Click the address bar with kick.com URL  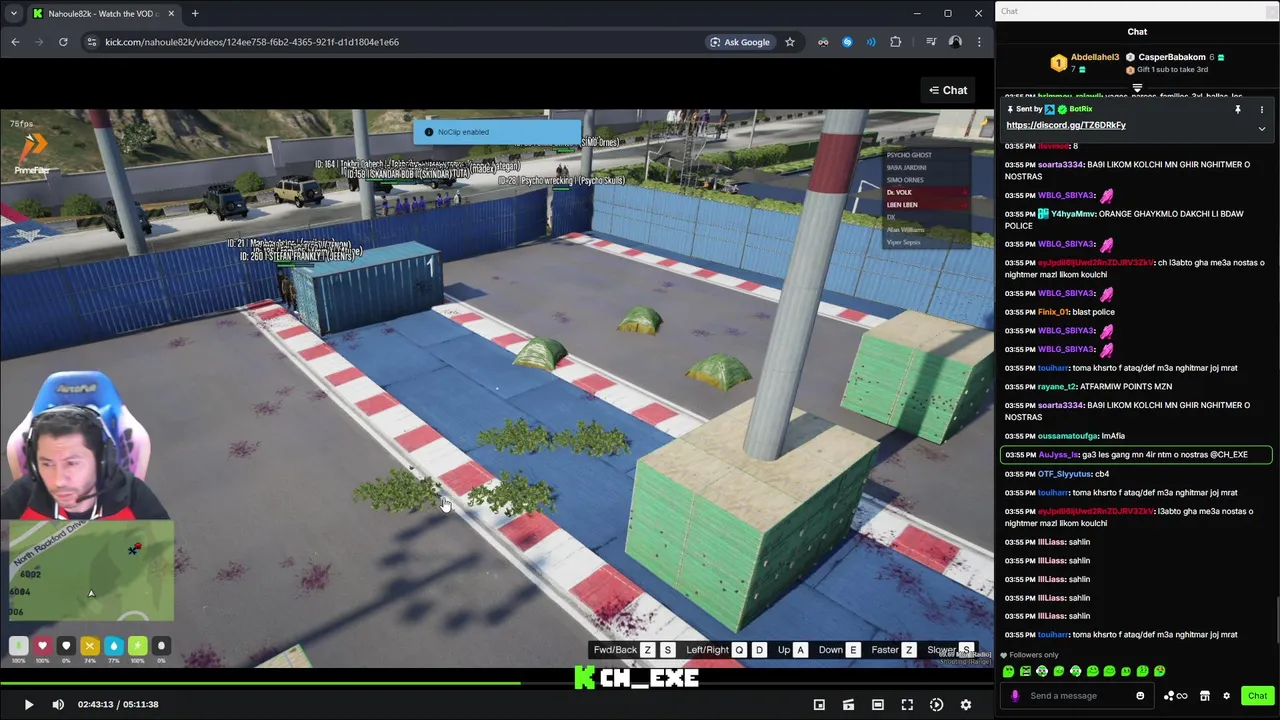point(390,42)
